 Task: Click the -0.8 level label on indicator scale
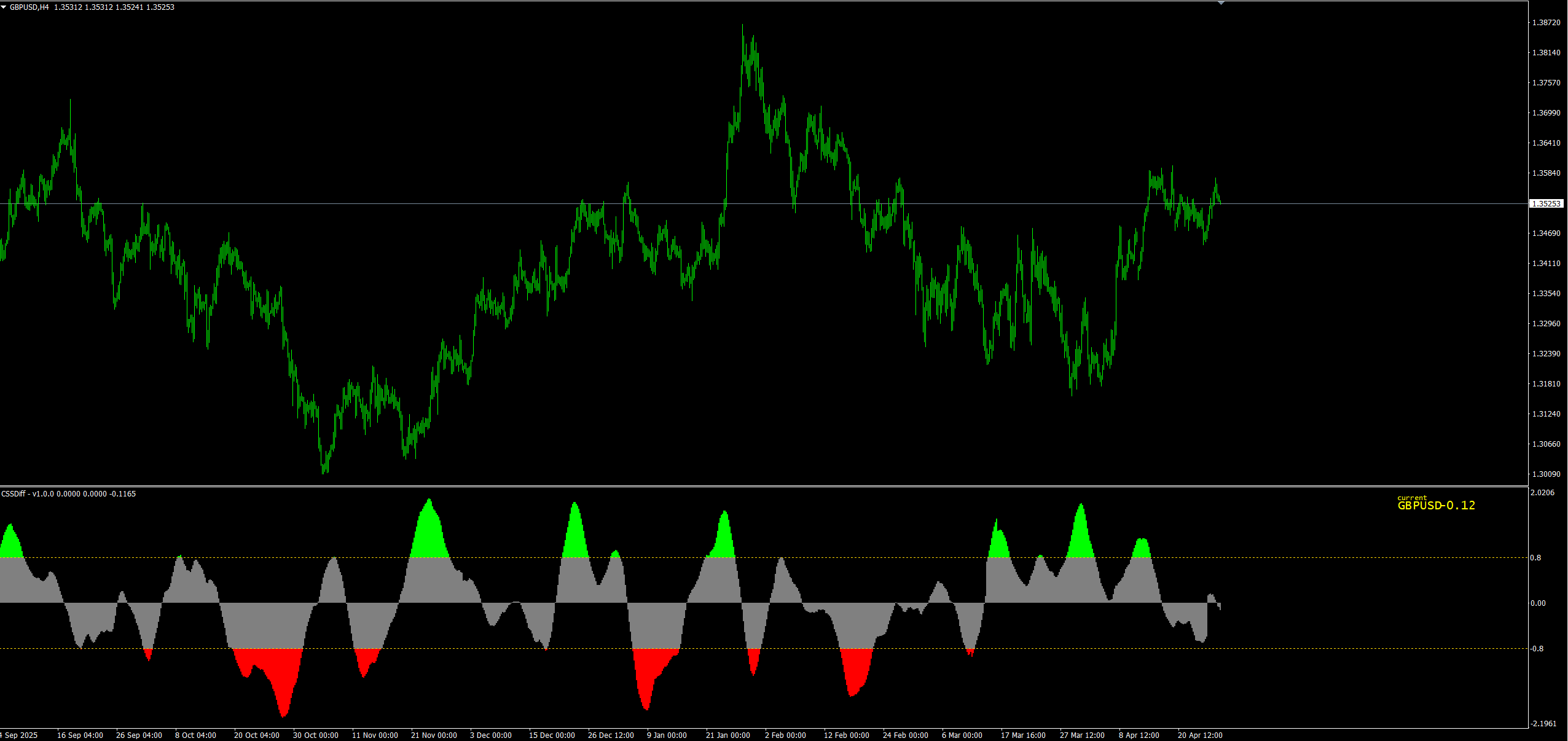1537,649
